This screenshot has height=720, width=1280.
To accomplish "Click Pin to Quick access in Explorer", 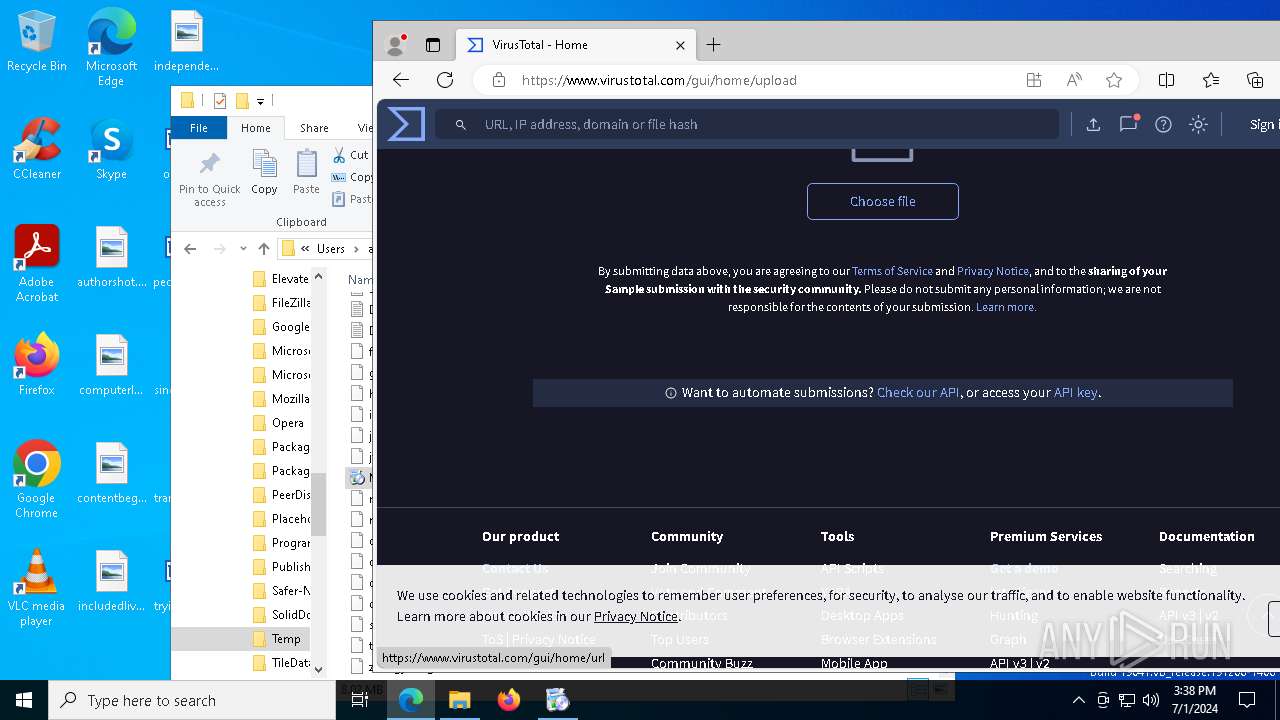I will tap(210, 180).
